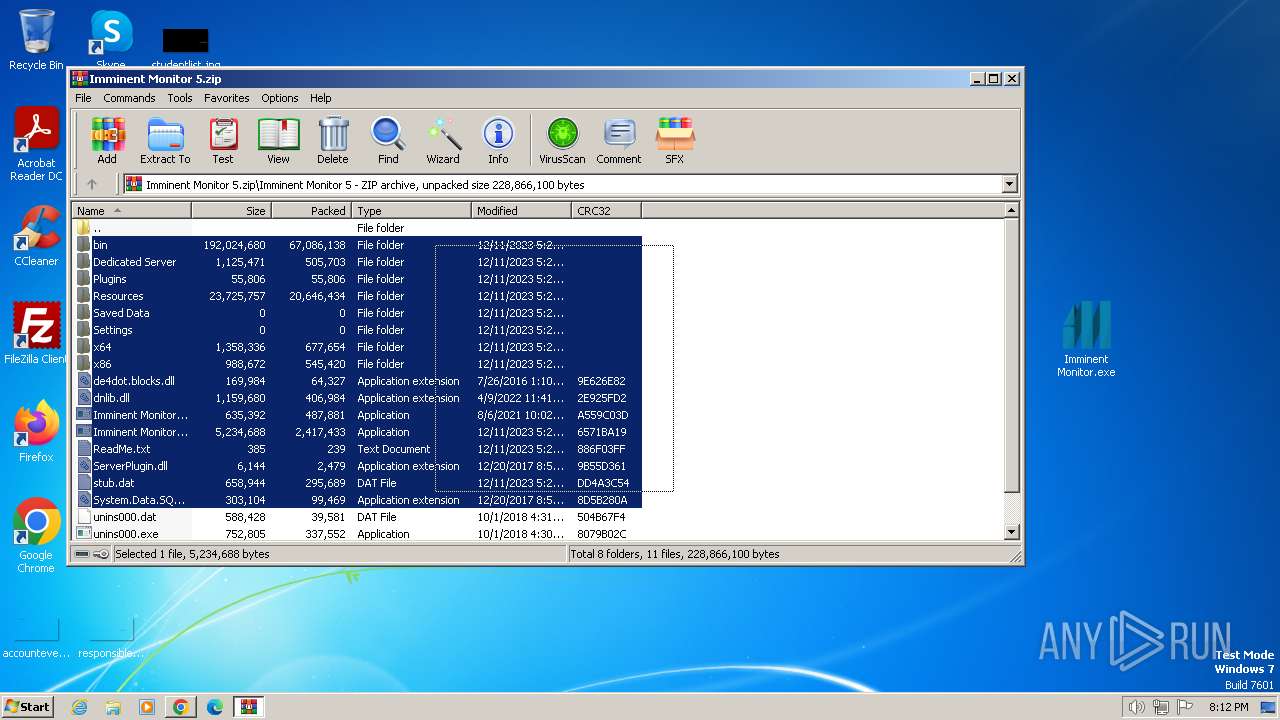Sort by Size column header

[231, 210]
